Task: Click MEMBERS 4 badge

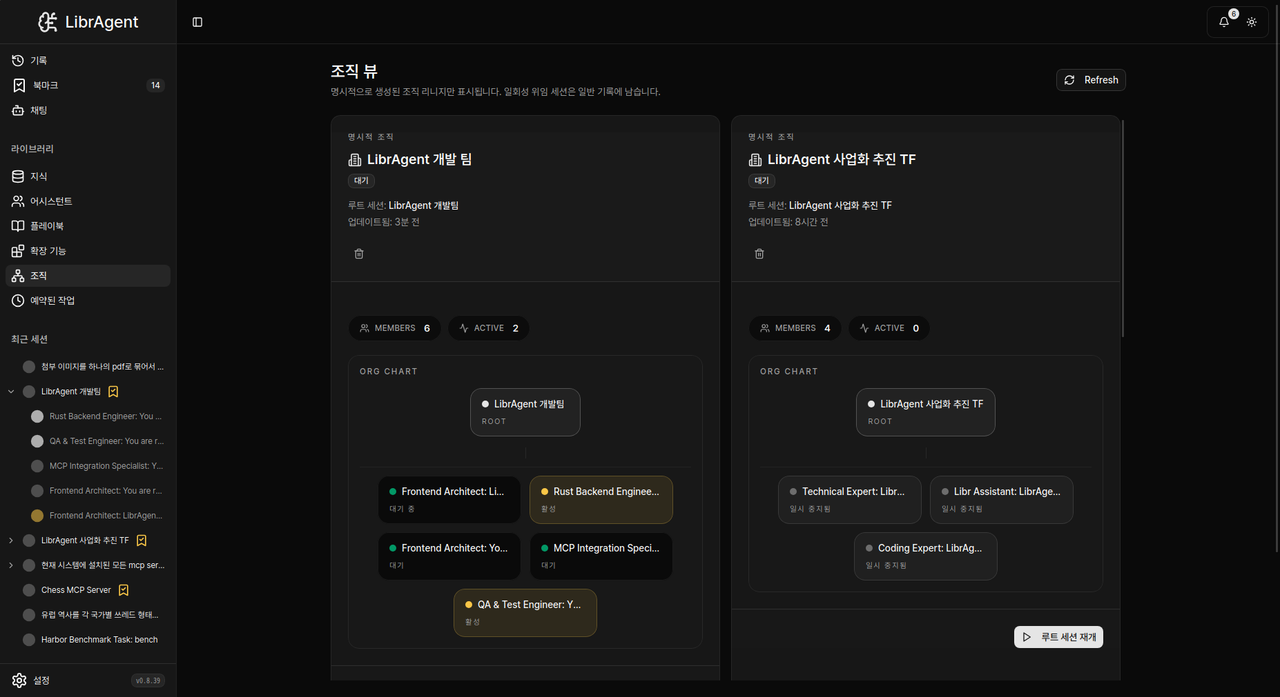Action: [x=796, y=328]
